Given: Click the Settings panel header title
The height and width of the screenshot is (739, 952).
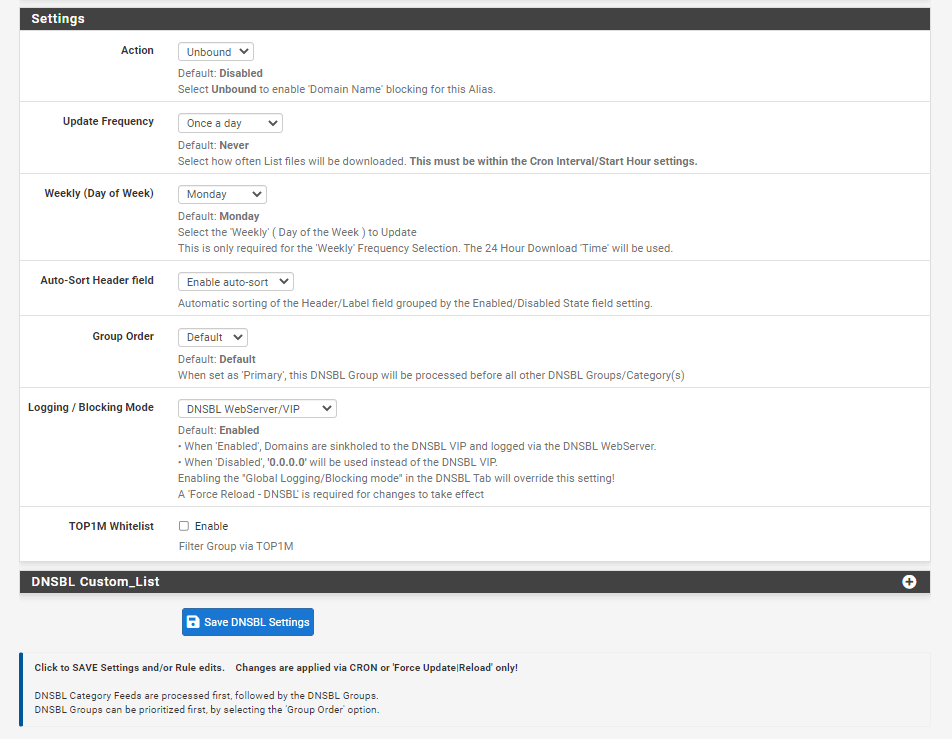Looking at the screenshot, I should (x=58, y=19).
